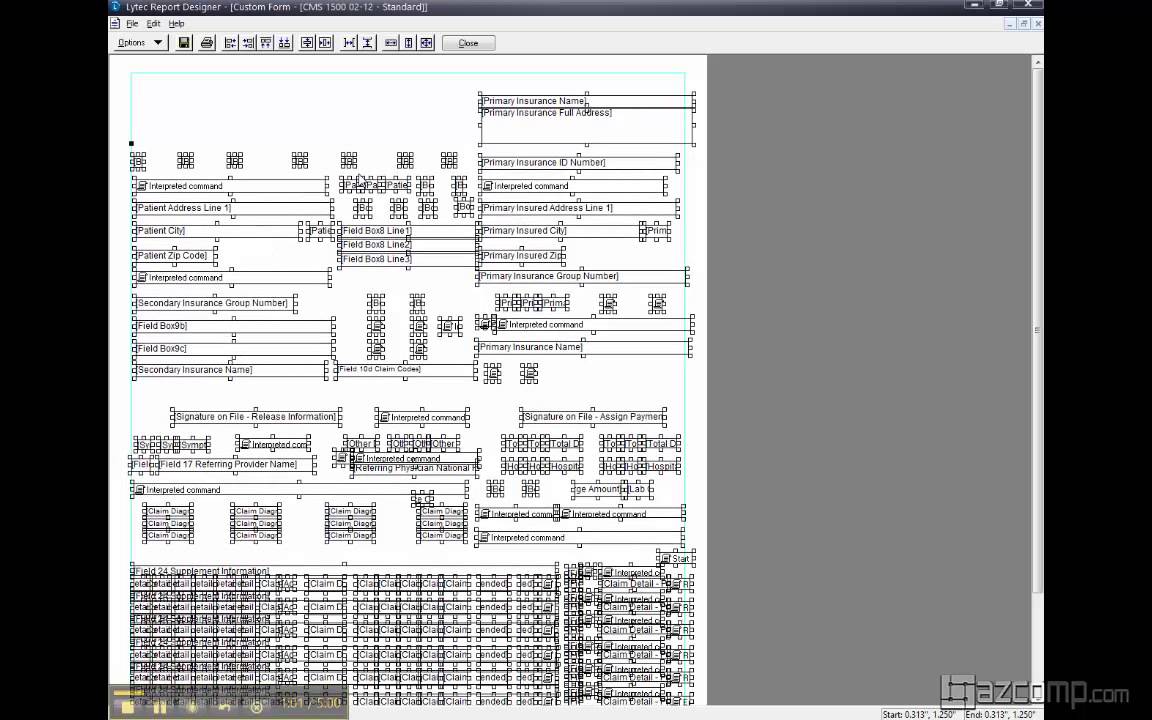Screen dimensions: 1152x720
Task: Open the Help menu
Action: pyautogui.click(x=176, y=24)
